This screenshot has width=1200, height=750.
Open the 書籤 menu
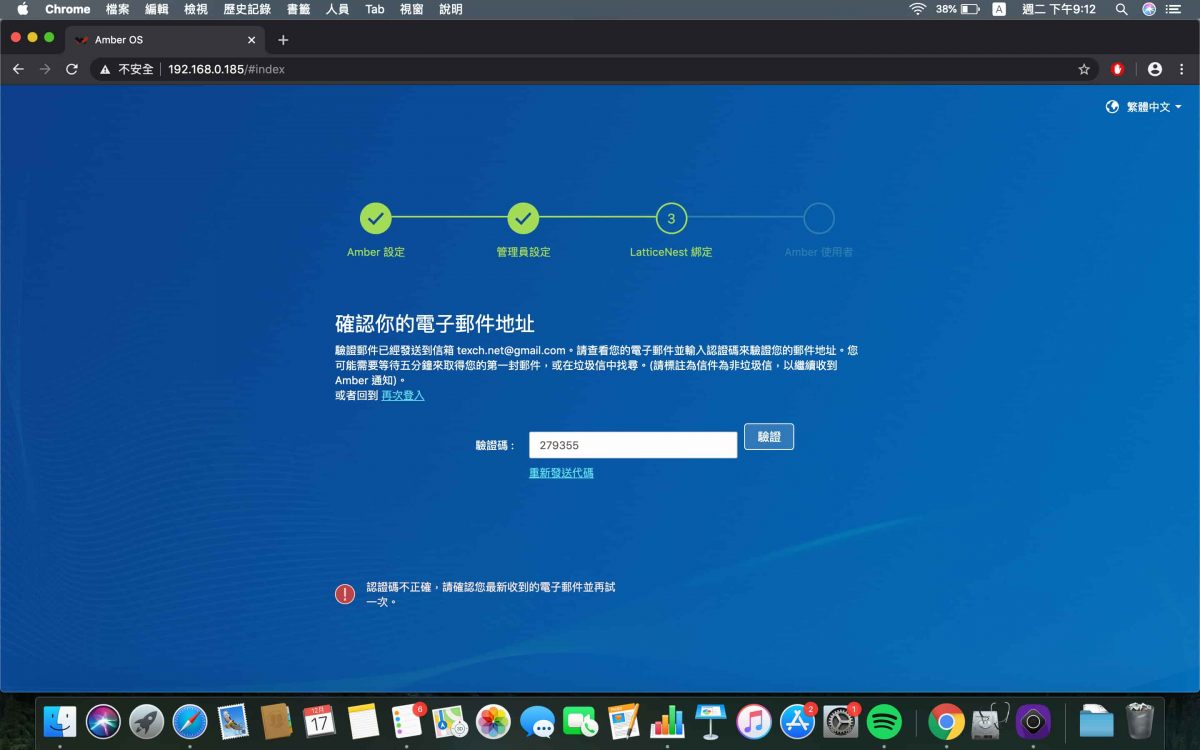298,9
